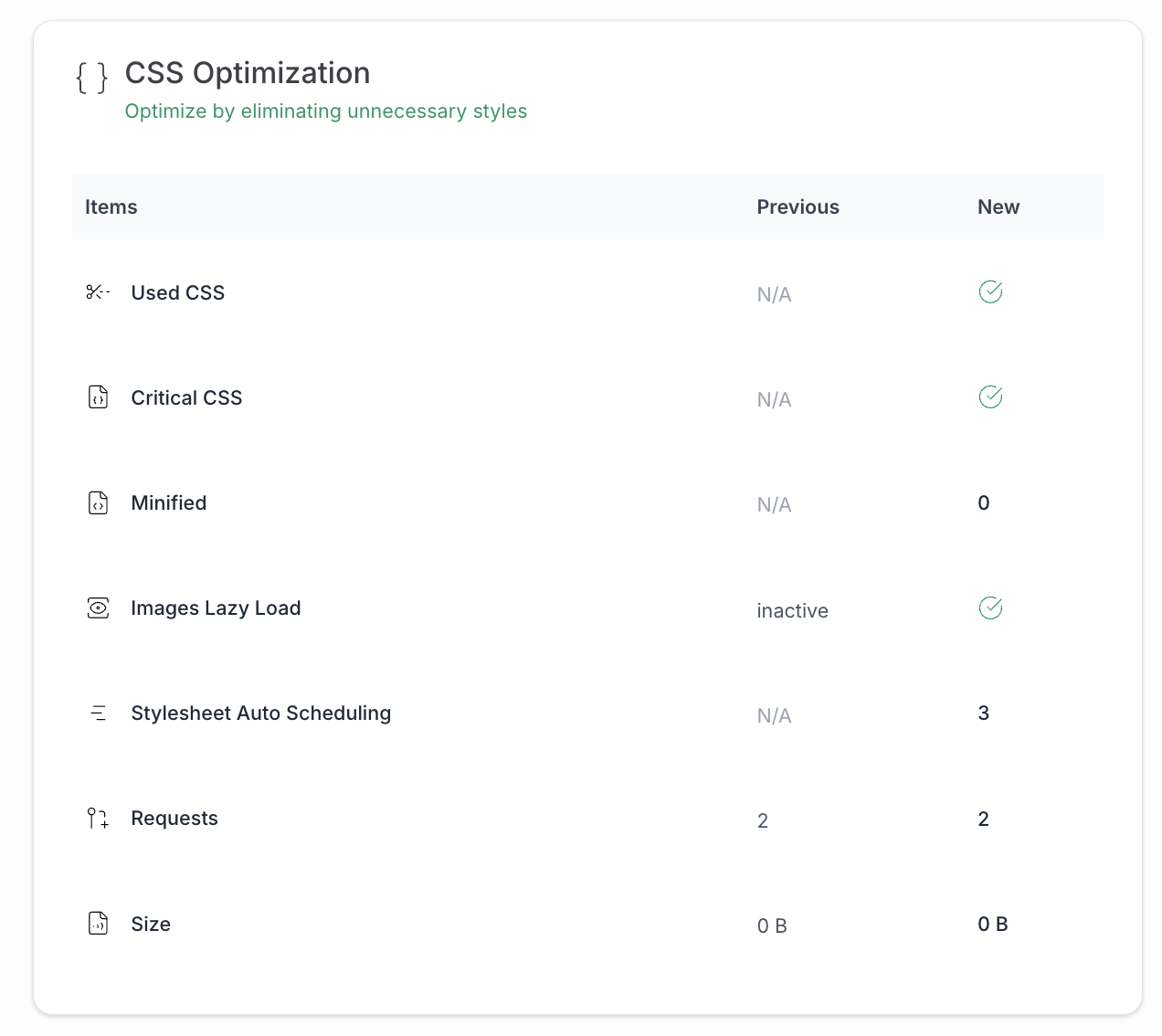This screenshot has height=1036, width=1162.
Task: Click the CSS Optimization heading
Action: coord(248,73)
